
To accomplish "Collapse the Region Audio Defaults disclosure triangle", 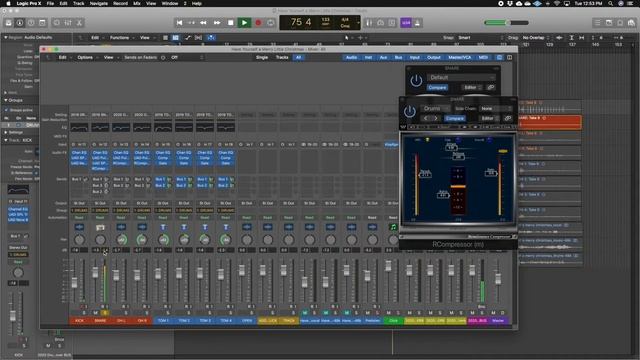I will click(x=6, y=37).
